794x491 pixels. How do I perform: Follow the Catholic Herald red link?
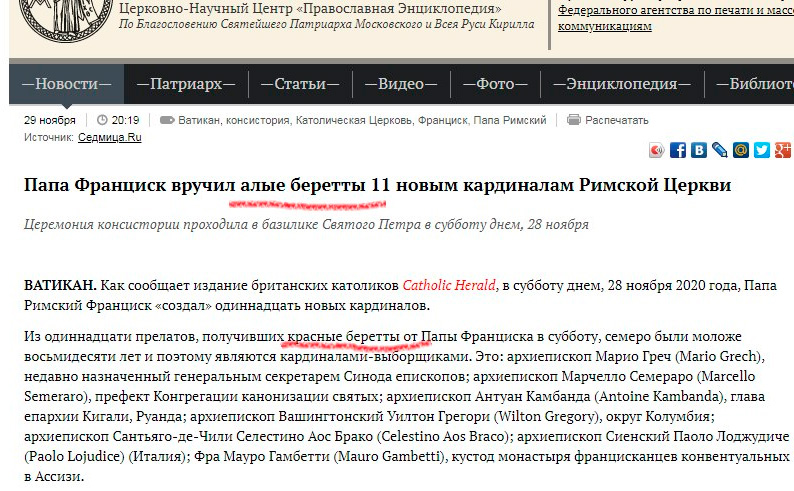tap(449, 285)
